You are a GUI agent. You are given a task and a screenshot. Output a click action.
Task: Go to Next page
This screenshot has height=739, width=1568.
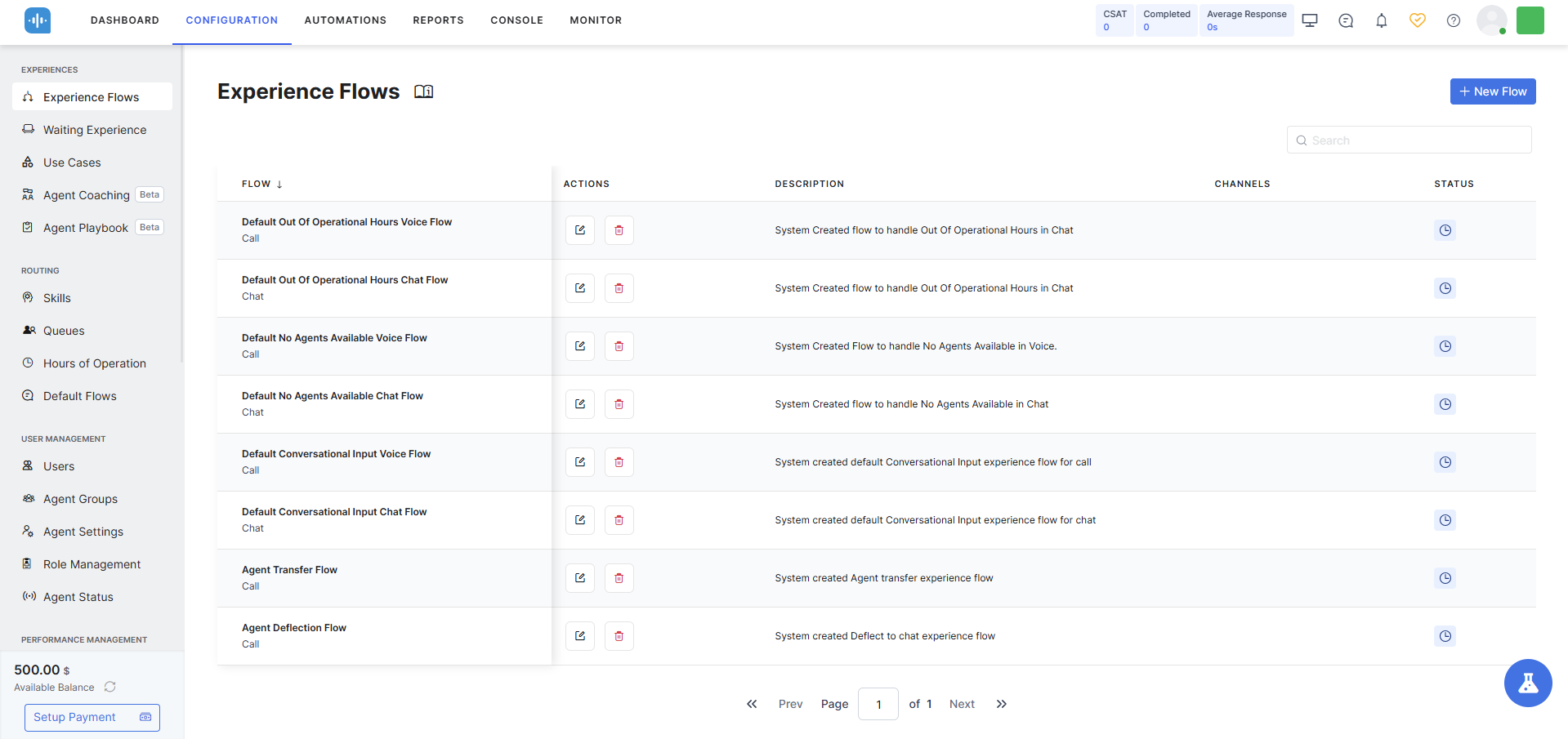962,704
